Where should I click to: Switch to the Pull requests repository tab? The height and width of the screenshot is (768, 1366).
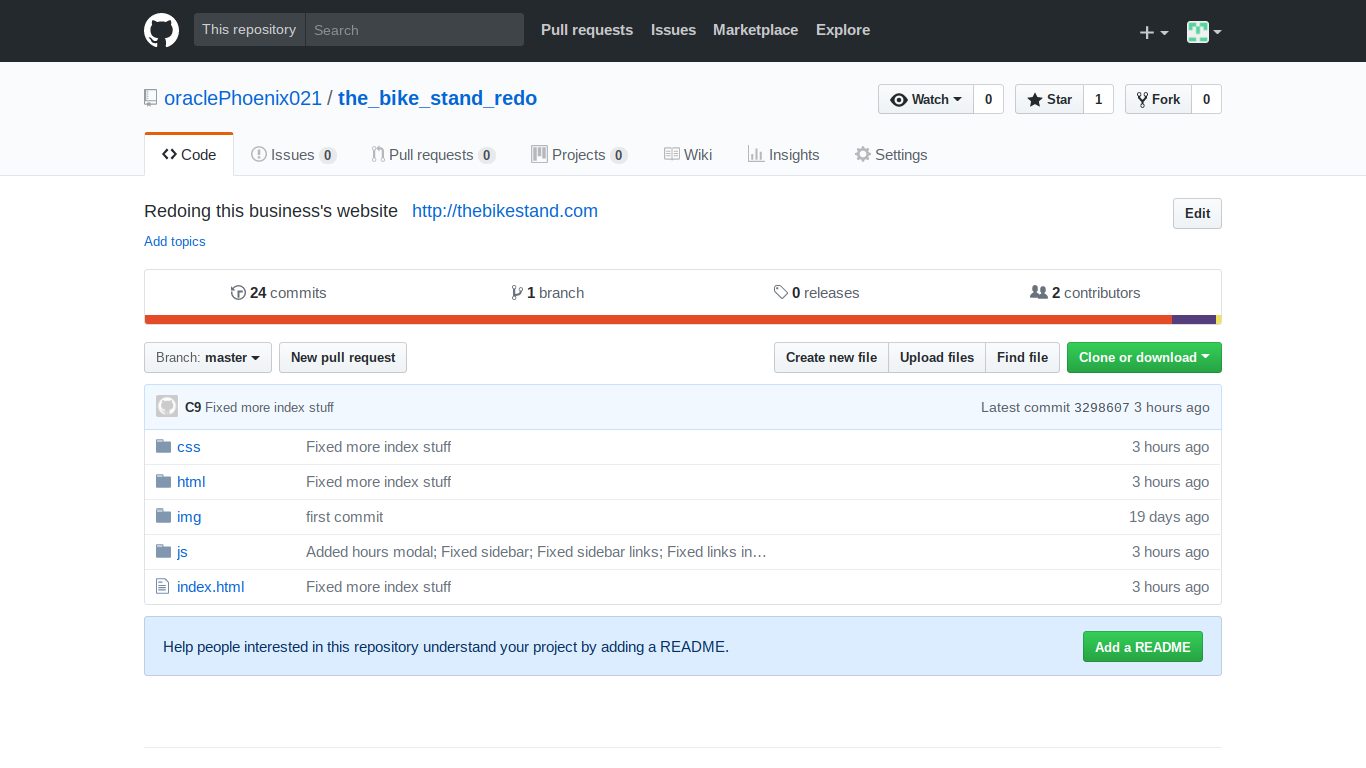point(433,155)
